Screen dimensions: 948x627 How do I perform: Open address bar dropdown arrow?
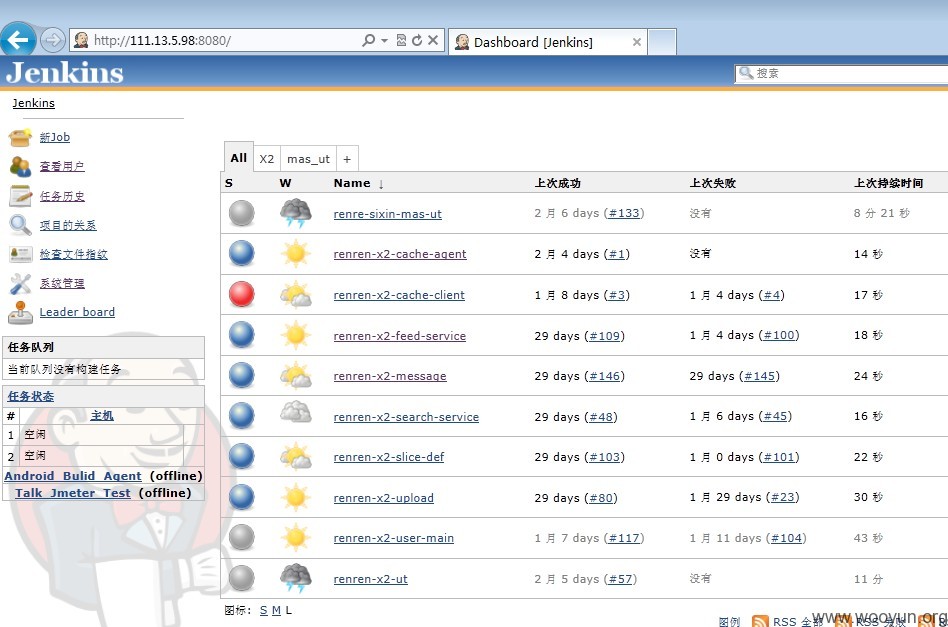(385, 41)
